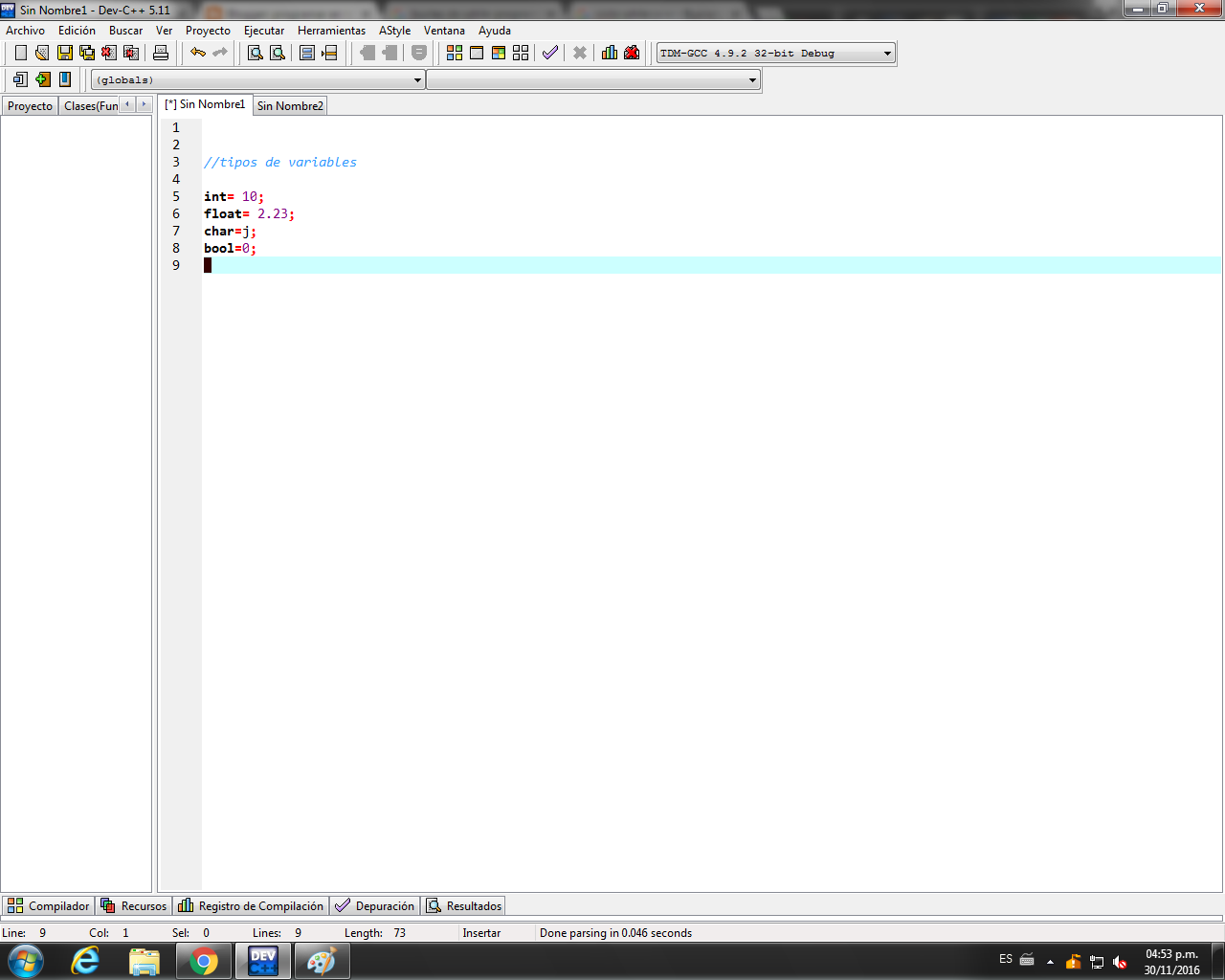Compile the current source
The height and width of the screenshot is (980, 1225).
click(x=454, y=53)
